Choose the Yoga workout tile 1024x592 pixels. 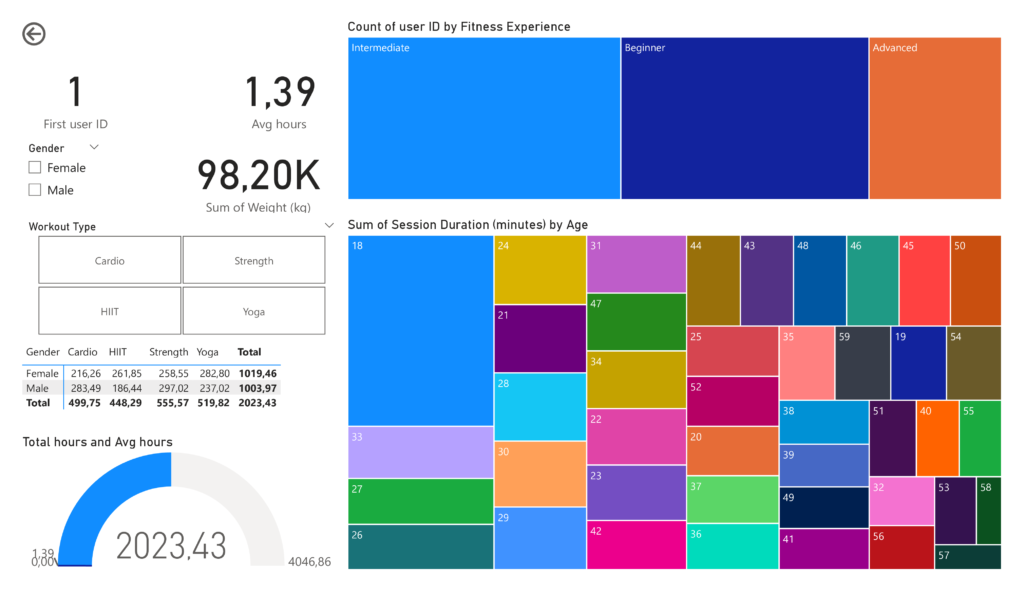(x=254, y=311)
